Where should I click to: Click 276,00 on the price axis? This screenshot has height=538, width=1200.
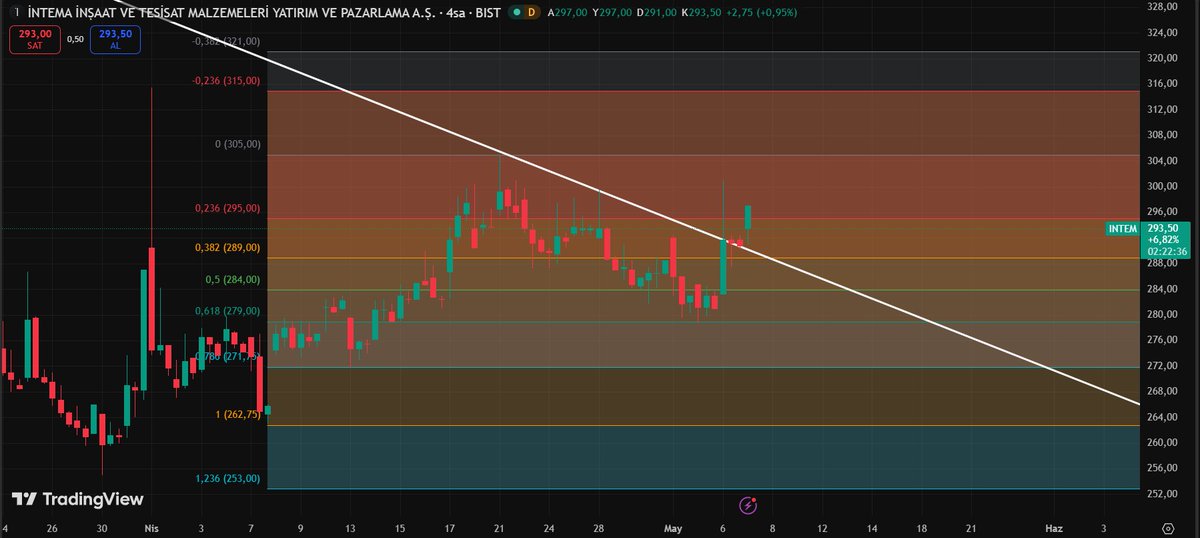point(1163,340)
